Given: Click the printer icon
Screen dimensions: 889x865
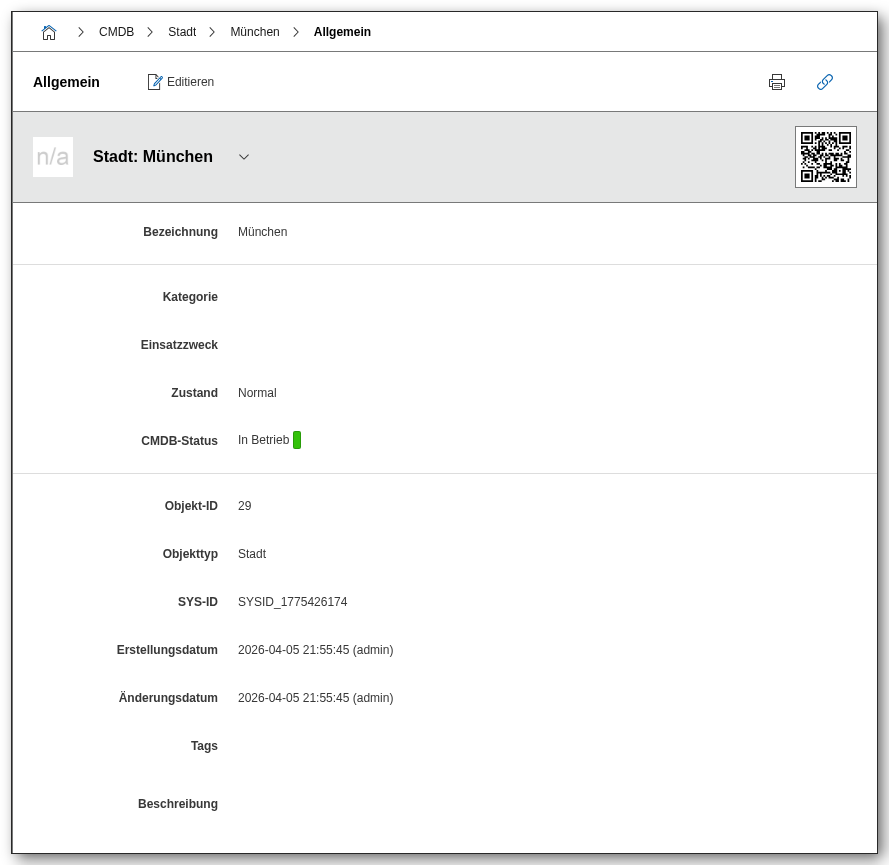Looking at the screenshot, I should [x=777, y=82].
